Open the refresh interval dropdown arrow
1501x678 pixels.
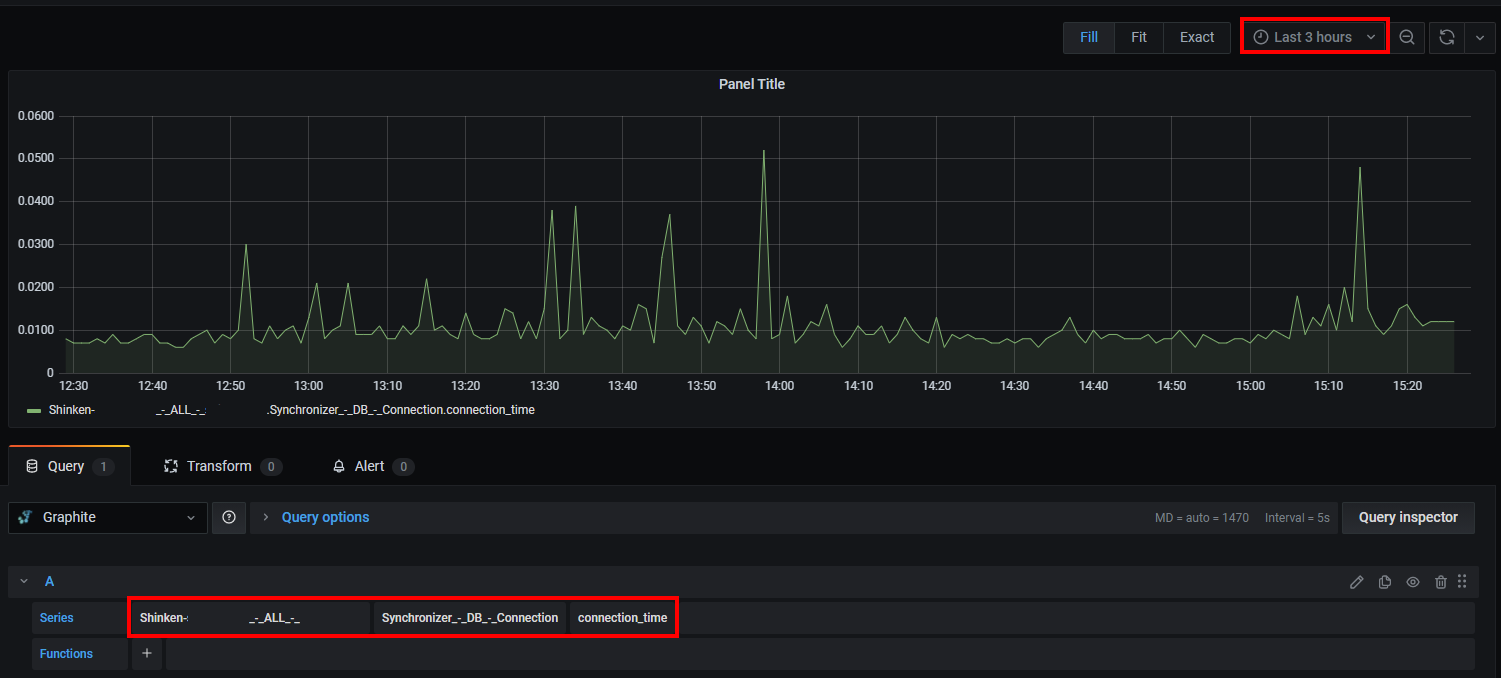coord(1480,37)
